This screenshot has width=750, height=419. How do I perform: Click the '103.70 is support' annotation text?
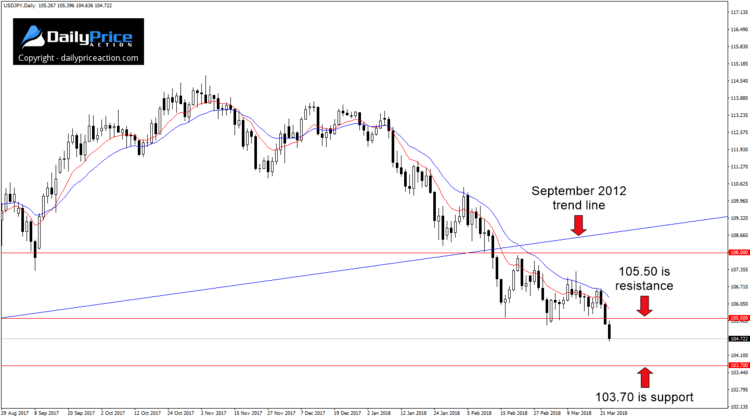click(644, 397)
